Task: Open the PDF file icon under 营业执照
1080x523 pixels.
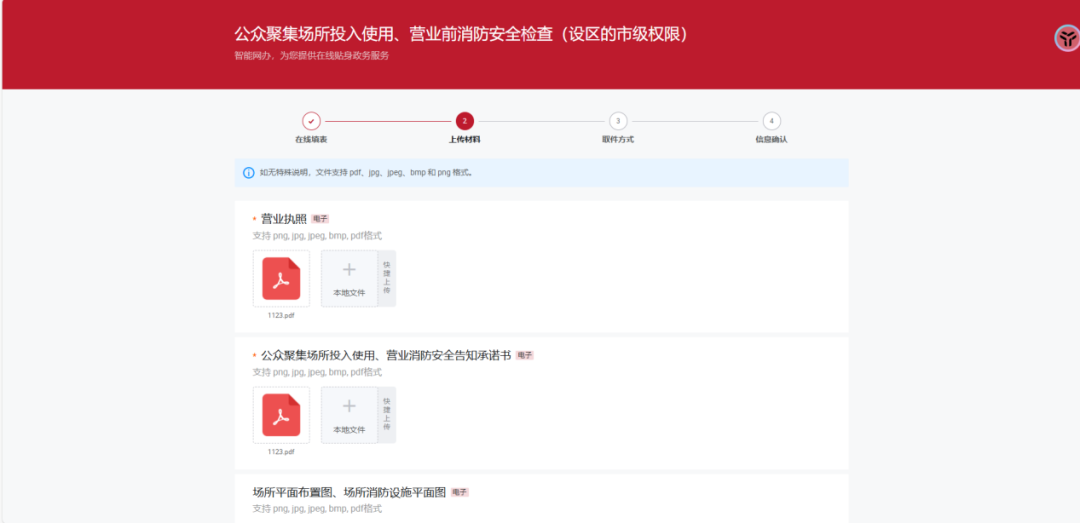Action: click(x=281, y=278)
